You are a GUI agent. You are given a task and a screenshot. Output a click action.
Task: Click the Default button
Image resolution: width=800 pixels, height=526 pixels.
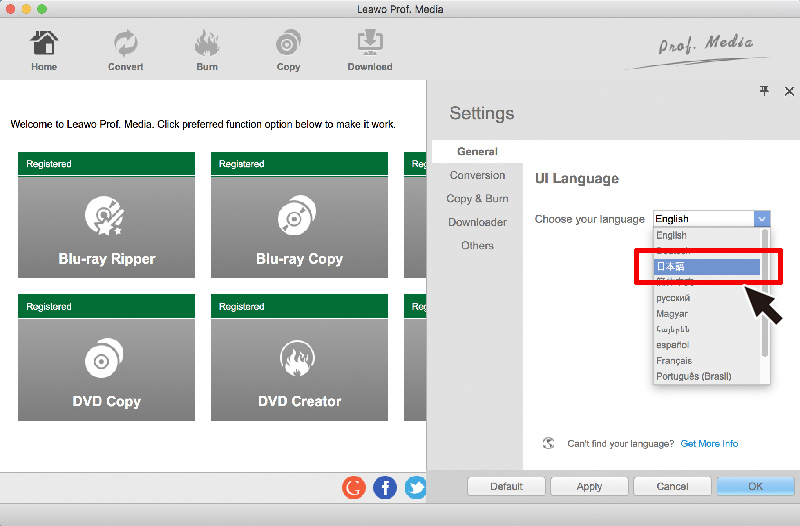506,486
